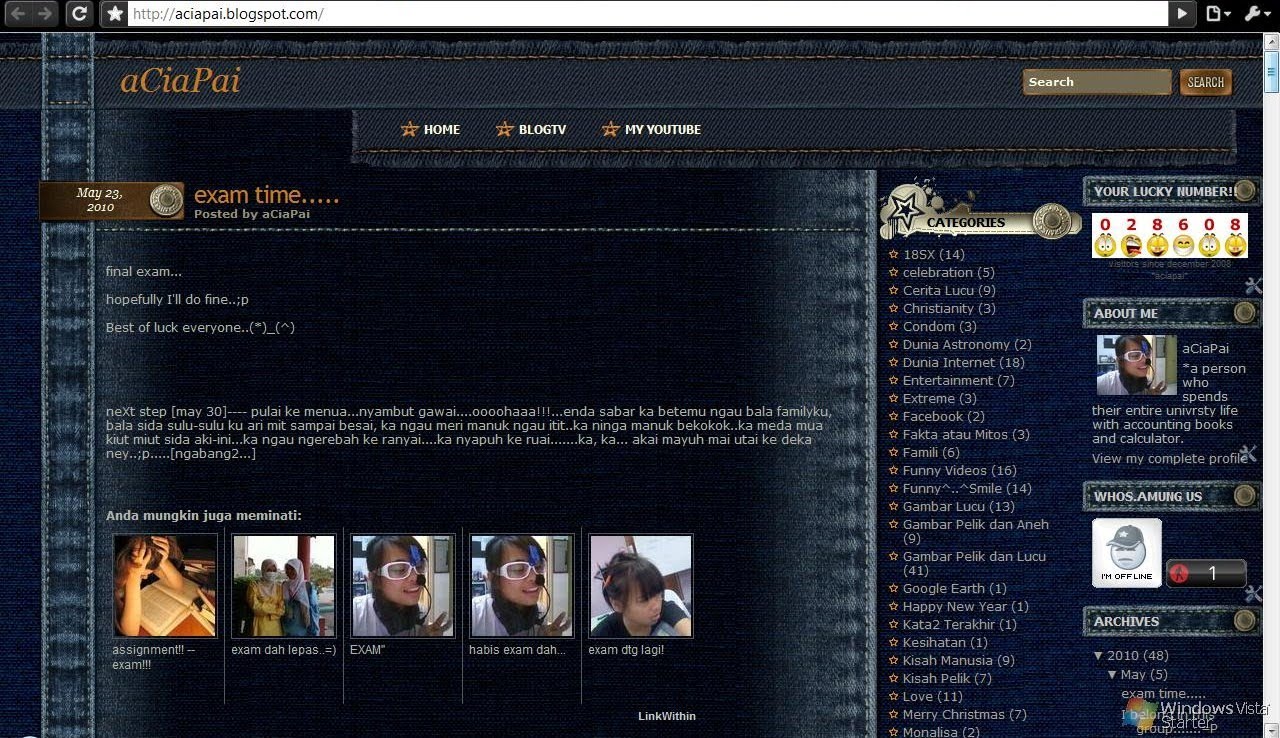Open the Cerita Lucu category
1280x738 pixels.
949,290
